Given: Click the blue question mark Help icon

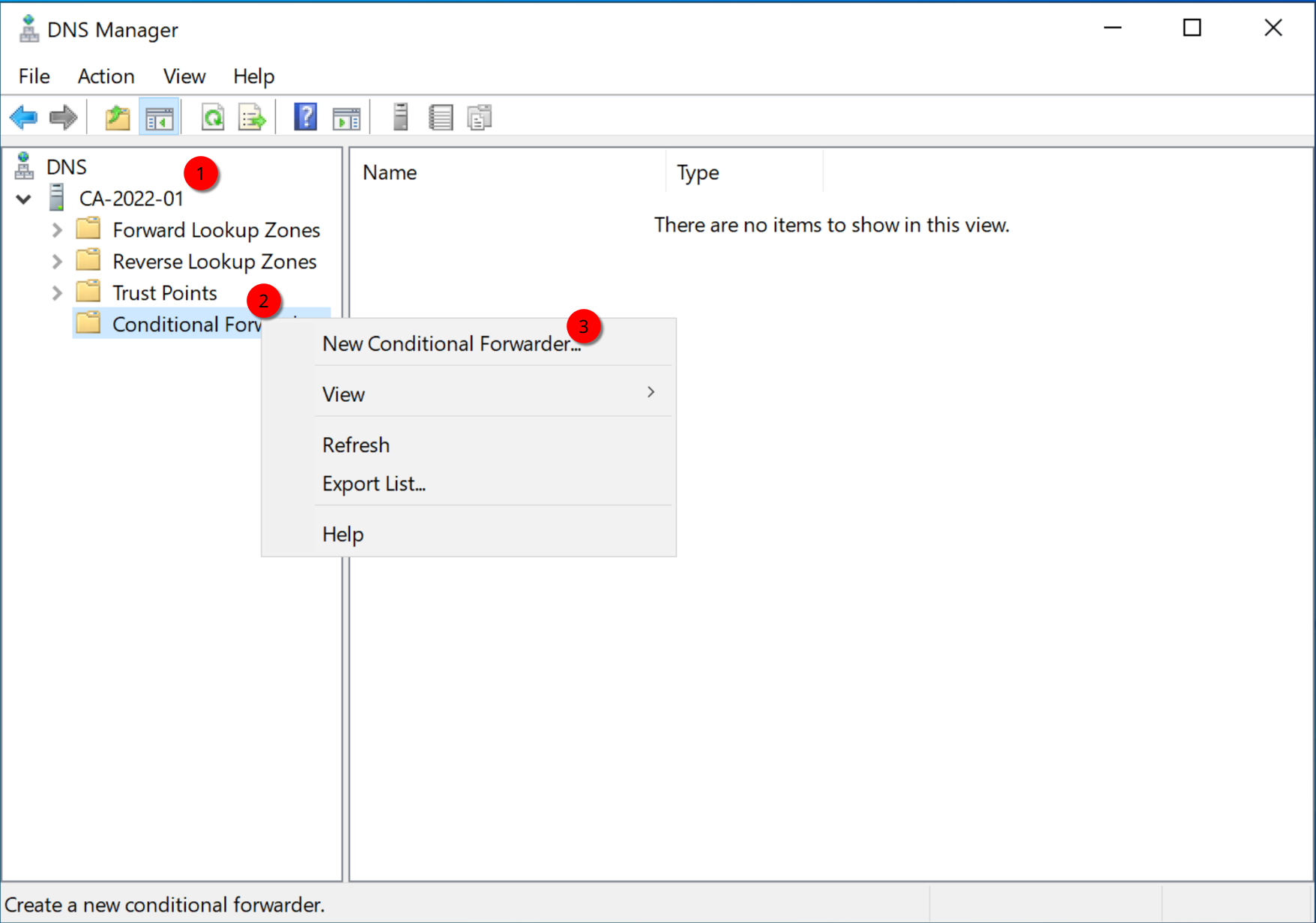Looking at the screenshot, I should pyautogui.click(x=305, y=117).
